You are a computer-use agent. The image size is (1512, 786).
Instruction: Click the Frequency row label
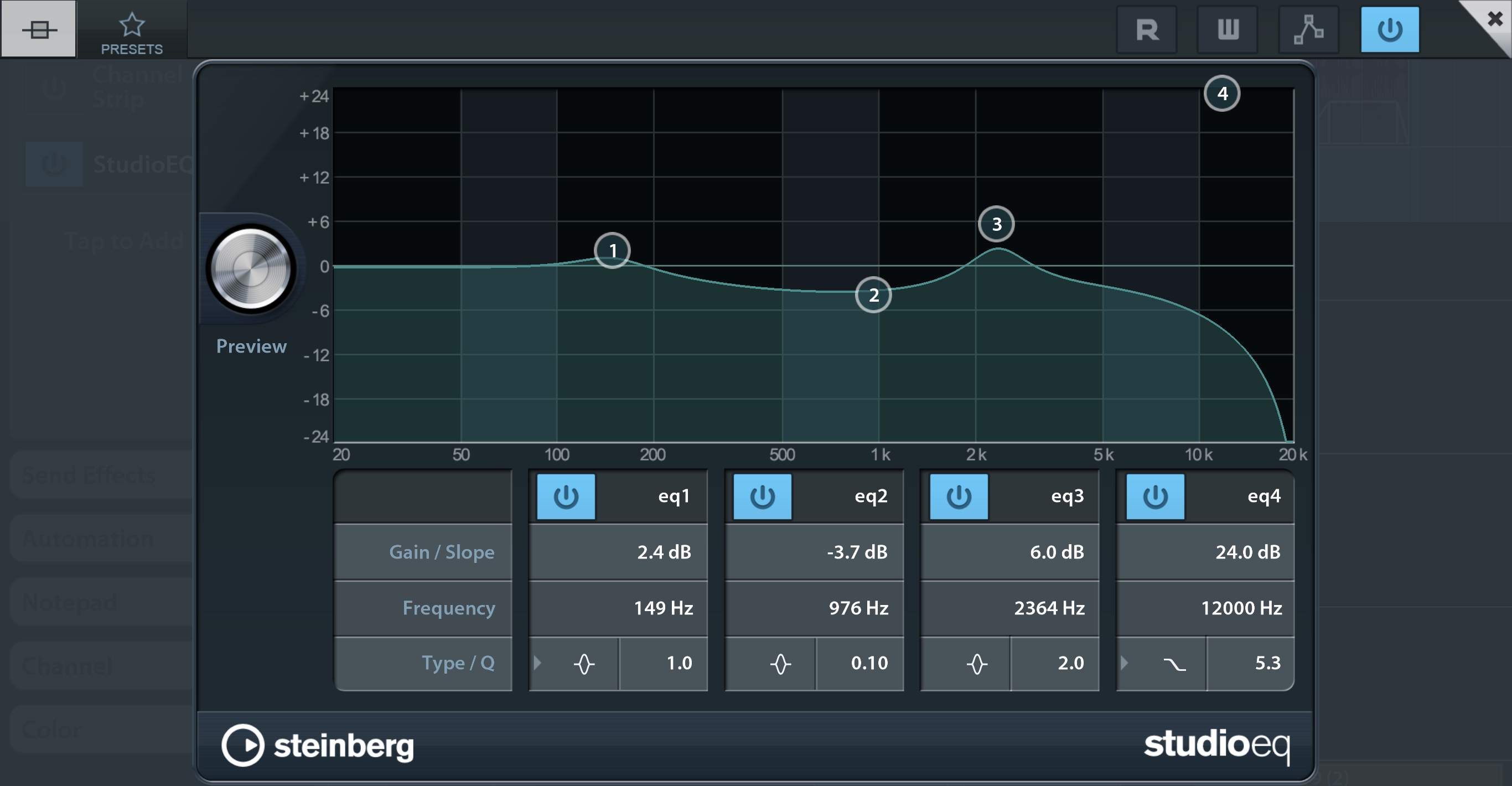pyautogui.click(x=449, y=608)
